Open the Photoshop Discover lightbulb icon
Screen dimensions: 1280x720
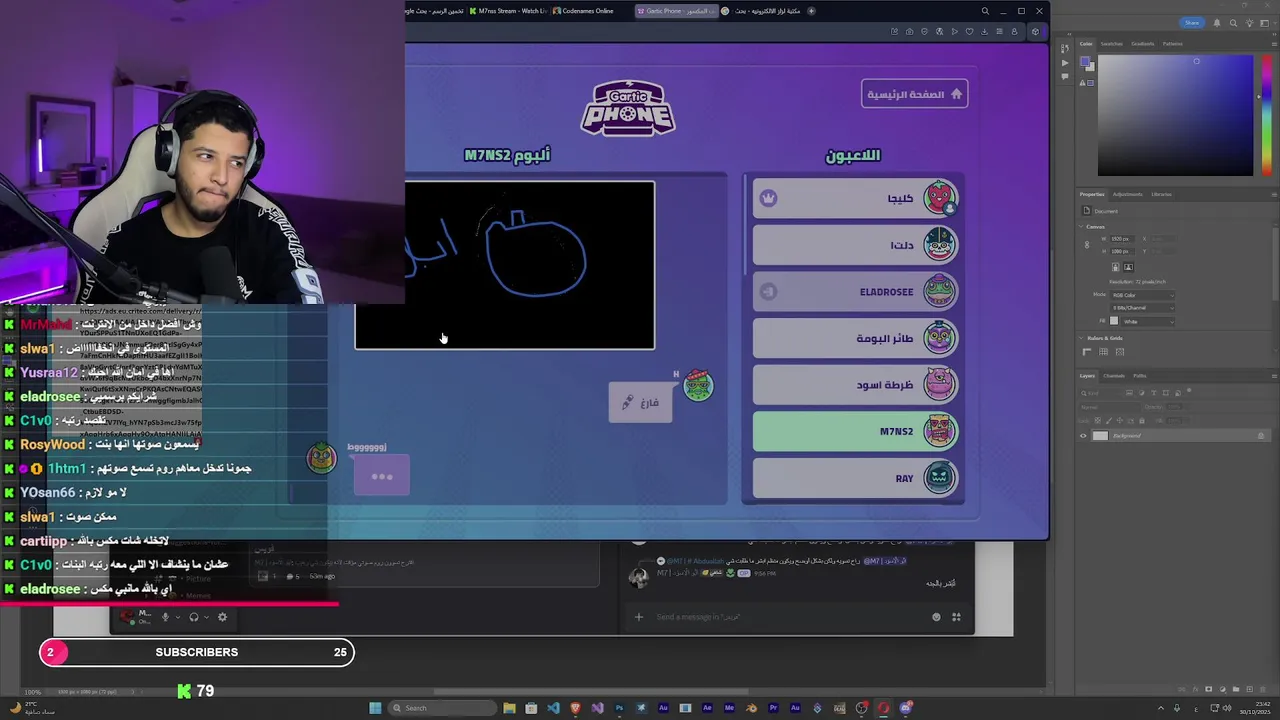click(x=1249, y=23)
